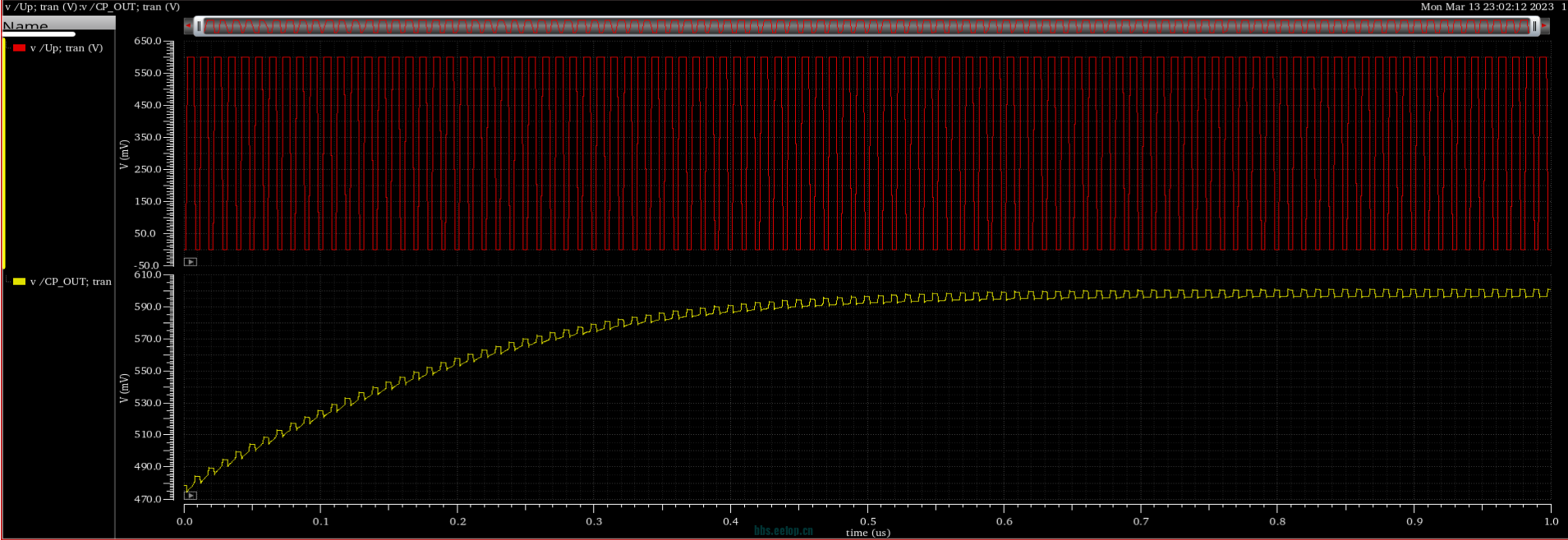The image size is (1568, 540).
Task: Select the 'v /Up; tran (V)' legend entry
Action: pyautogui.click(x=67, y=48)
